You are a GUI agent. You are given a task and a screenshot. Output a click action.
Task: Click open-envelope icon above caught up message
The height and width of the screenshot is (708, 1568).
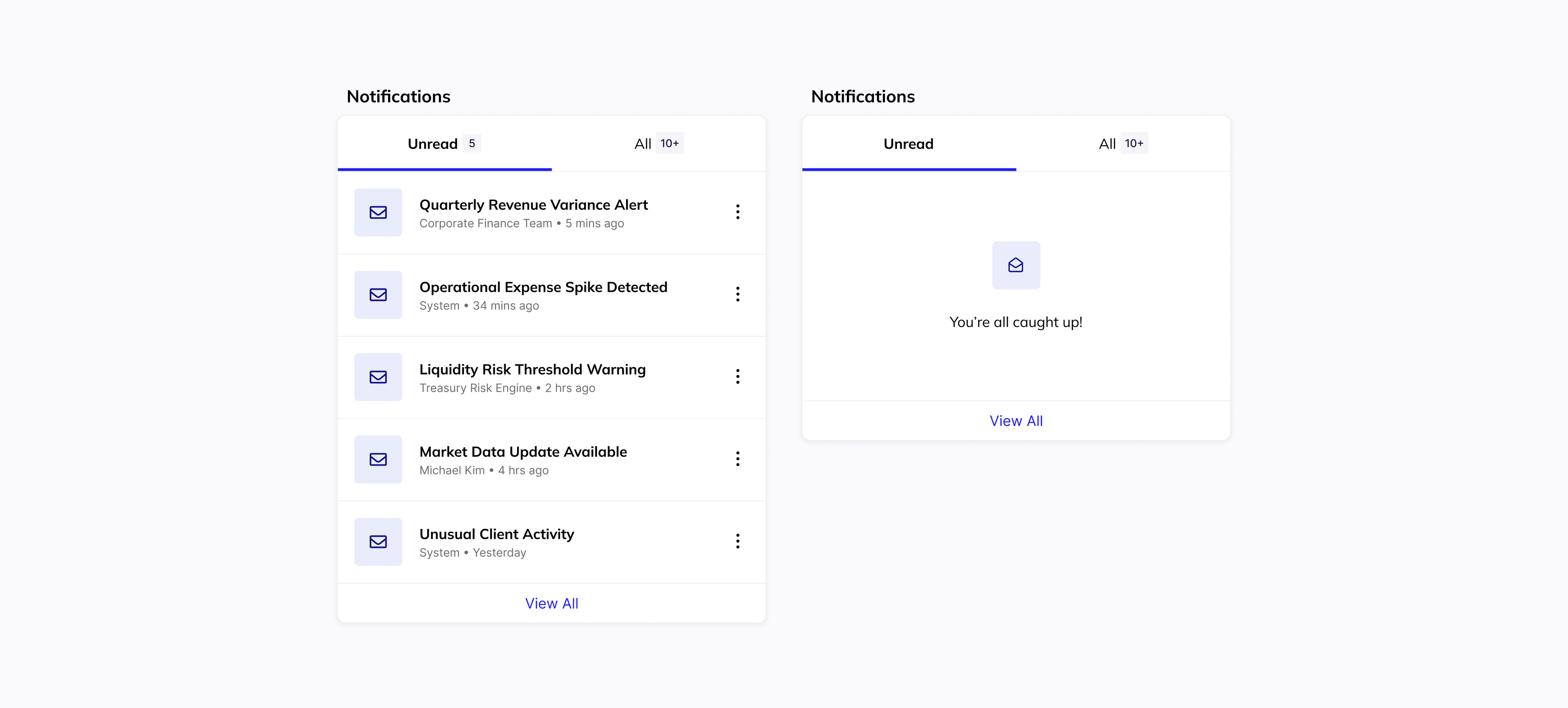pyautogui.click(x=1015, y=266)
